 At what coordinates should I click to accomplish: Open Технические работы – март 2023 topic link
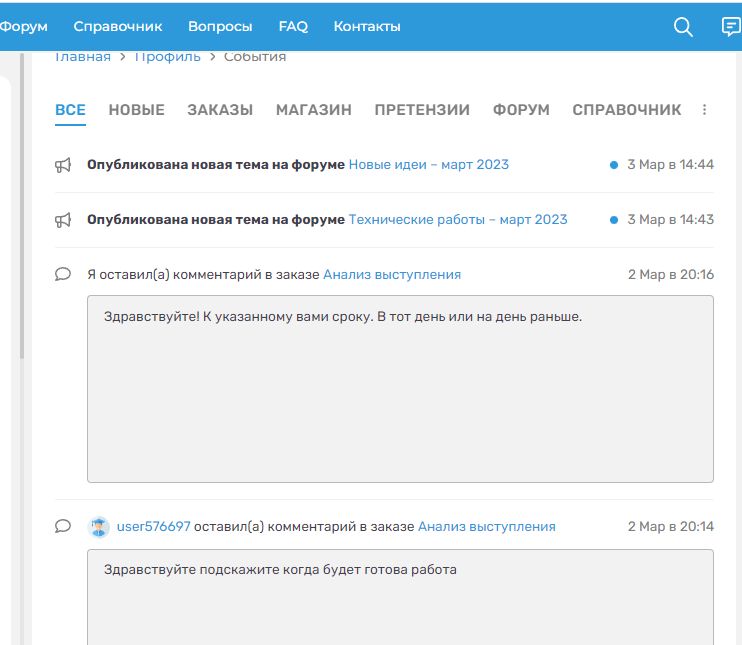(x=457, y=220)
